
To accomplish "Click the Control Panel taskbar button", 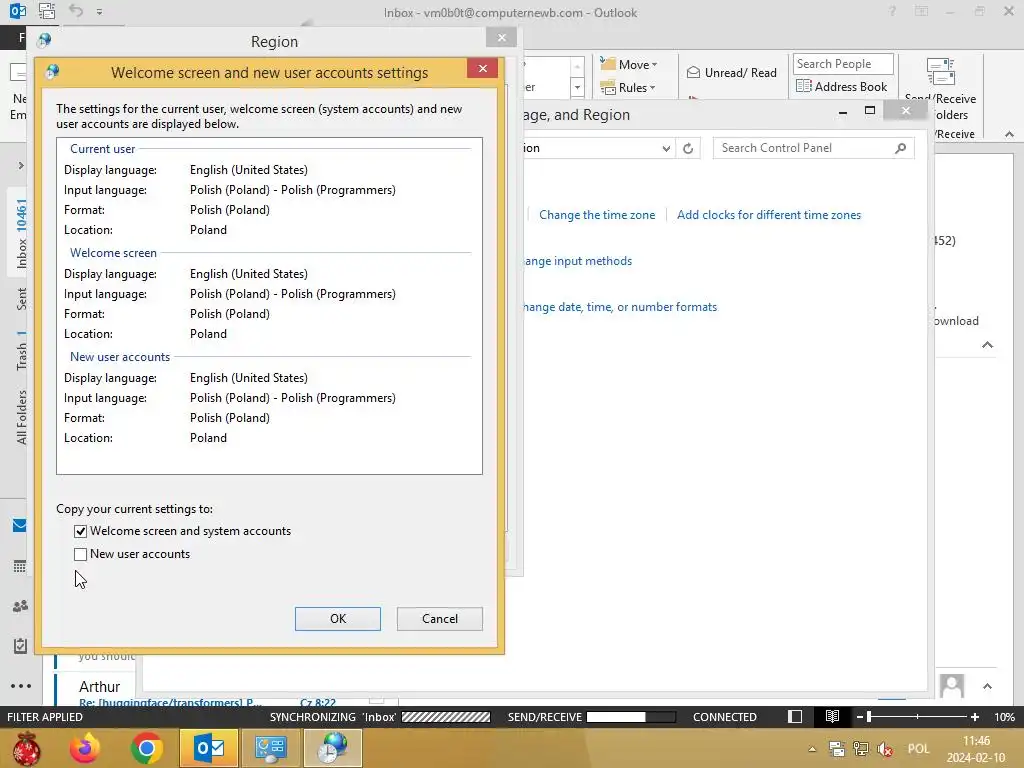I will coord(271,748).
